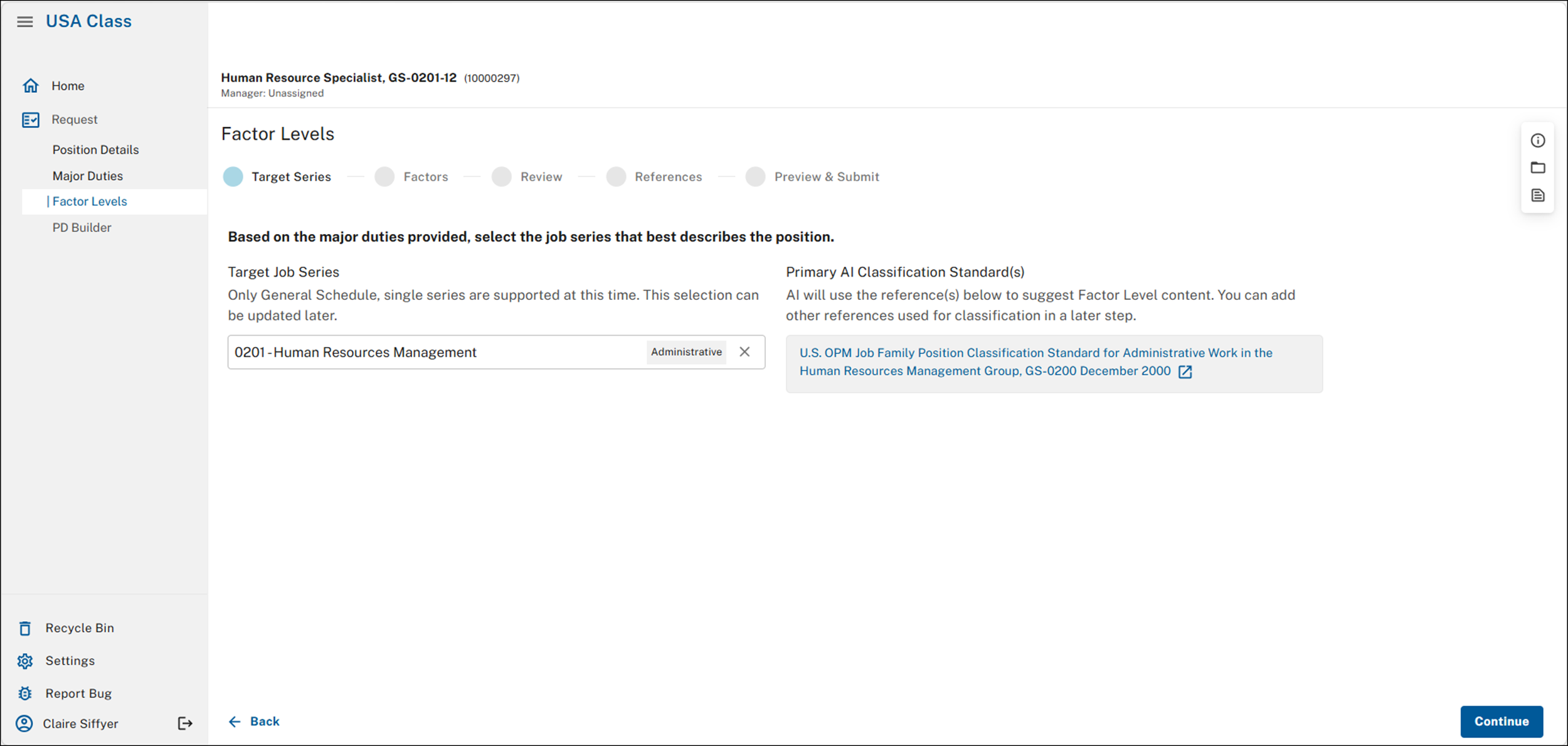Open Recycle Bin
Viewport: 1568px width, 746px height.
pos(80,628)
